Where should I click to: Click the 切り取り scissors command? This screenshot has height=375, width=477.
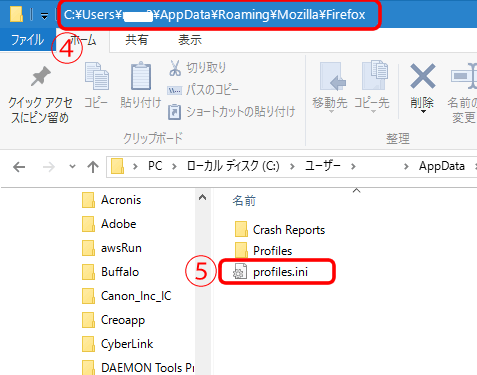tap(197, 68)
